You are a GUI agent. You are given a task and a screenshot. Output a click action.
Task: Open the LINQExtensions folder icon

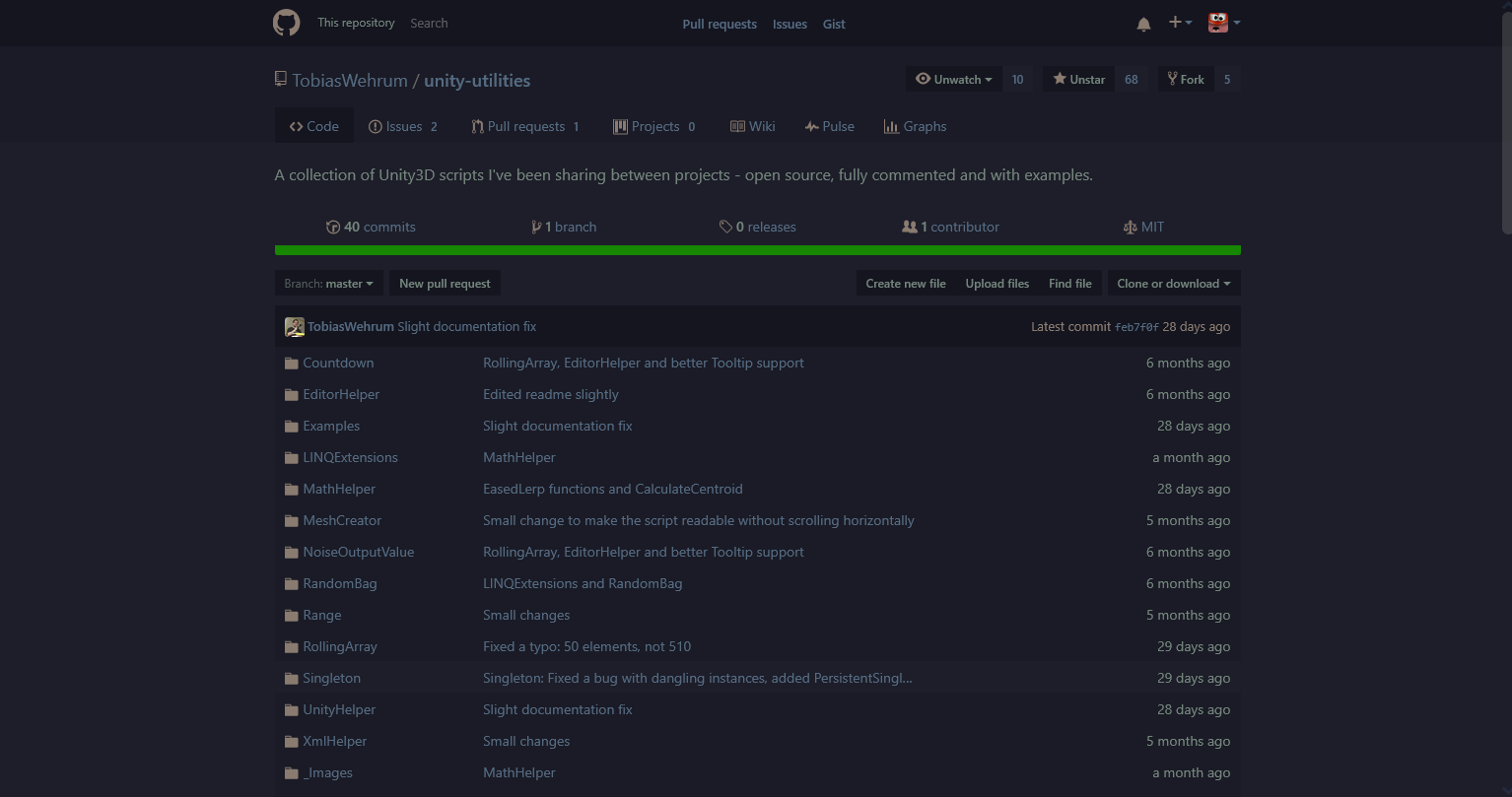click(x=292, y=458)
